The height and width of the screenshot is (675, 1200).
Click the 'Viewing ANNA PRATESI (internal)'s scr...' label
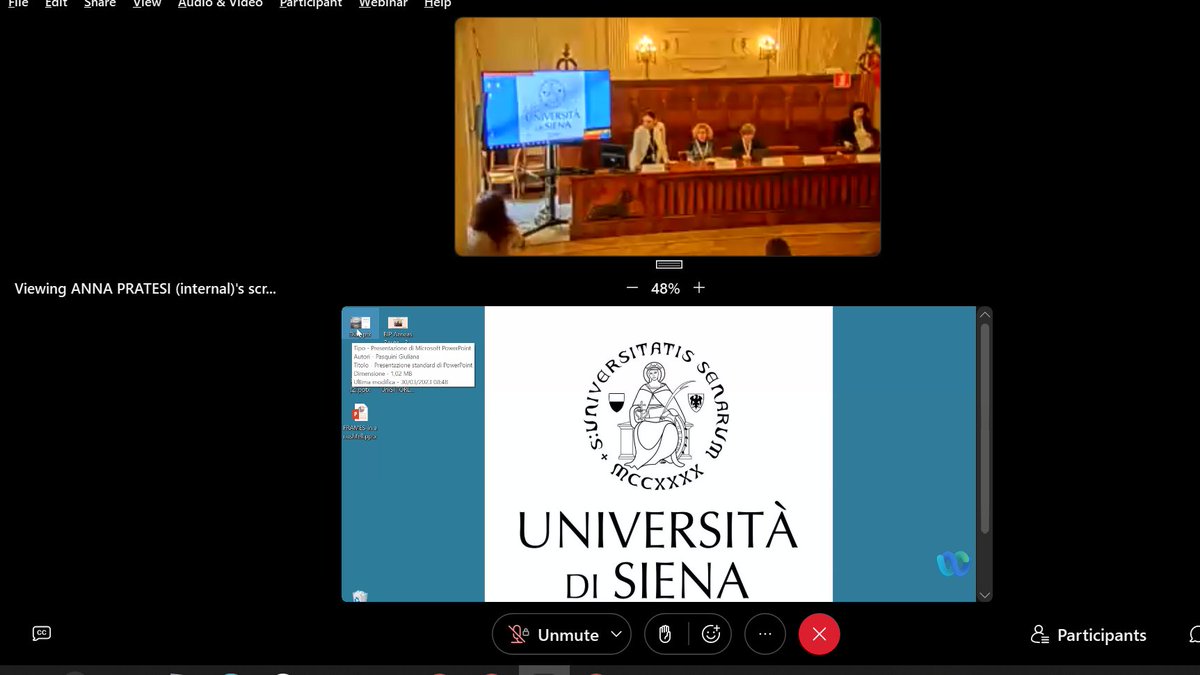pyautogui.click(x=145, y=288)
